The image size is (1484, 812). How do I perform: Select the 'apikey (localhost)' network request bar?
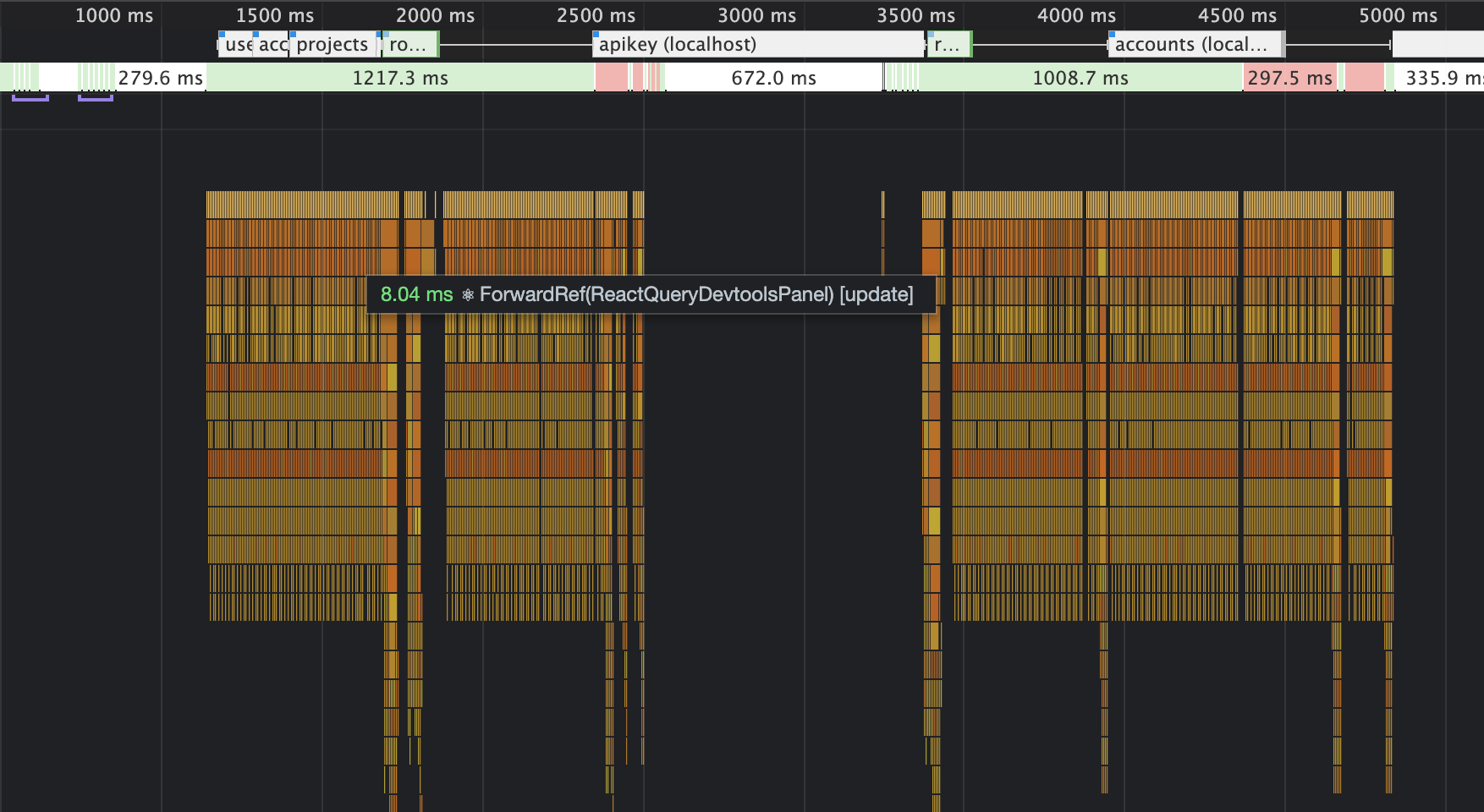[759, 45]
